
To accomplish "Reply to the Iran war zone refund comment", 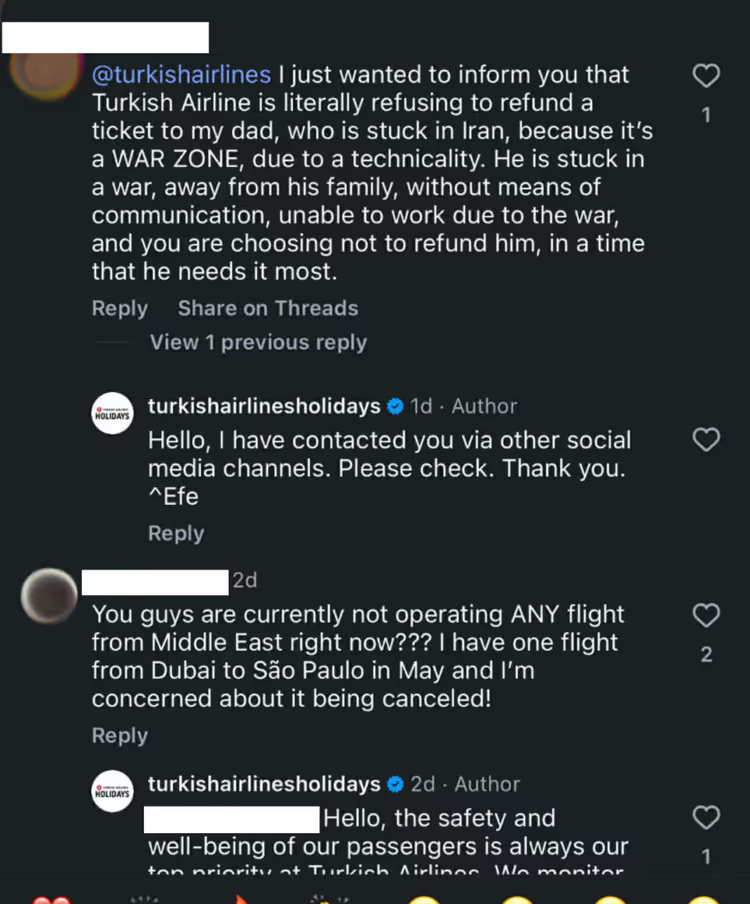I will [119, 309].
